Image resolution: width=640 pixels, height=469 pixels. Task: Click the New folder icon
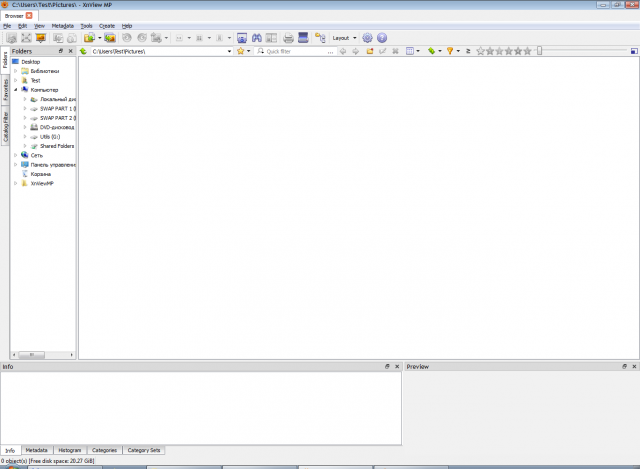click(x=370, y=51)
